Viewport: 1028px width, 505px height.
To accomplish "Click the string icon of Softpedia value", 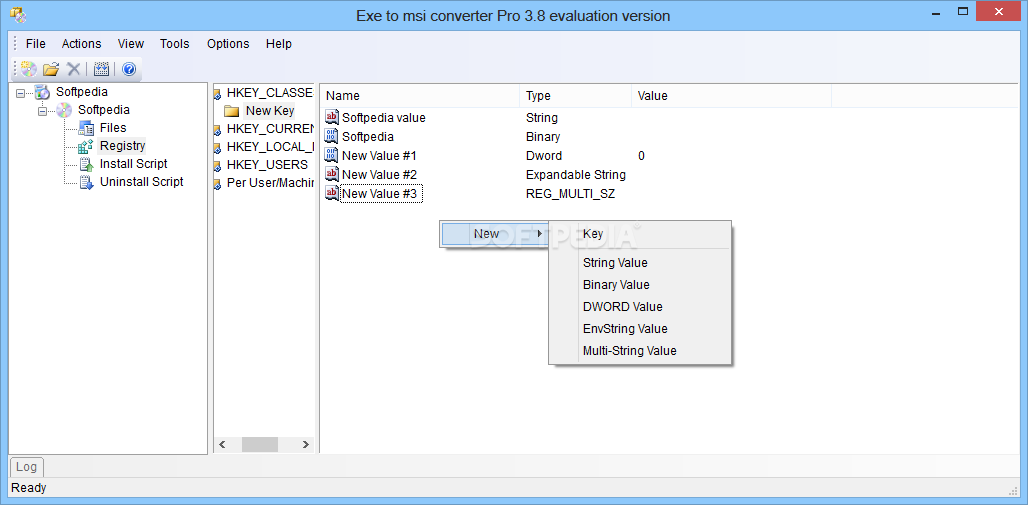I will pyautogui.click(x=332, y=118).
